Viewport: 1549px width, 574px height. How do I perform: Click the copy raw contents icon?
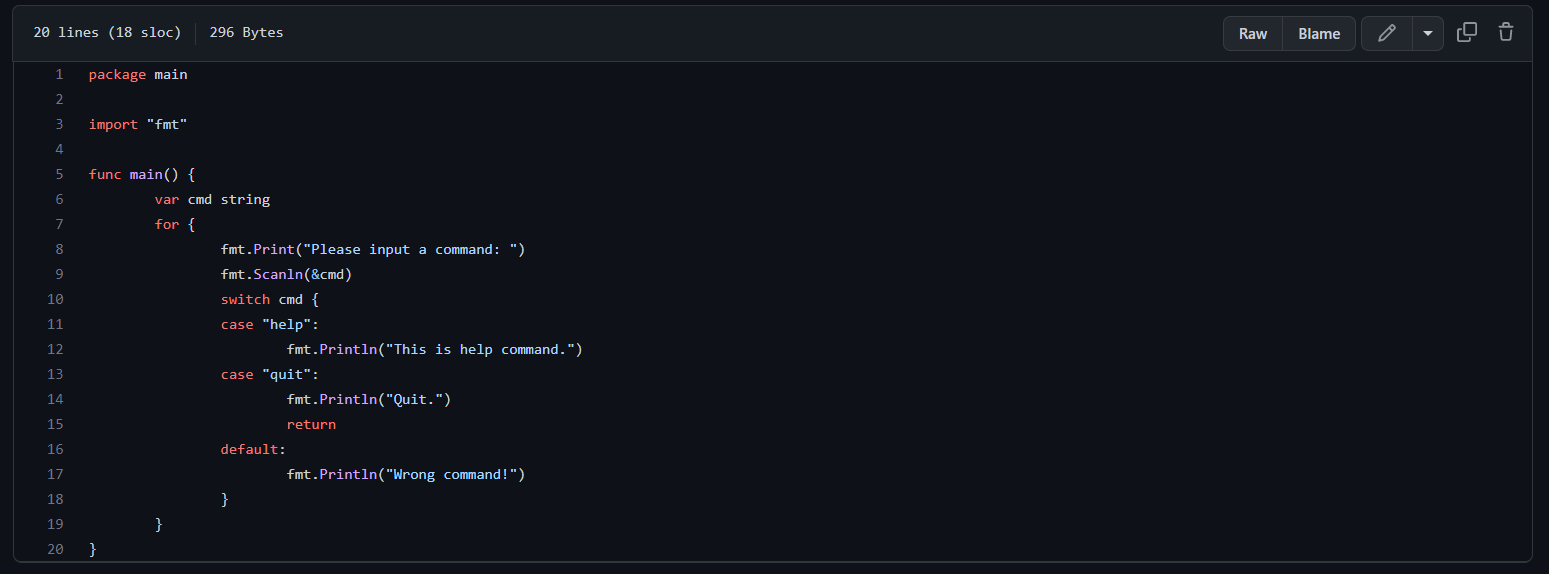[1467, 33]
